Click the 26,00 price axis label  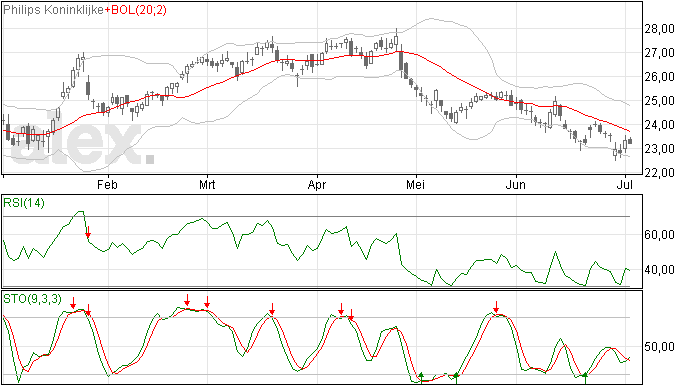point(660,77)
